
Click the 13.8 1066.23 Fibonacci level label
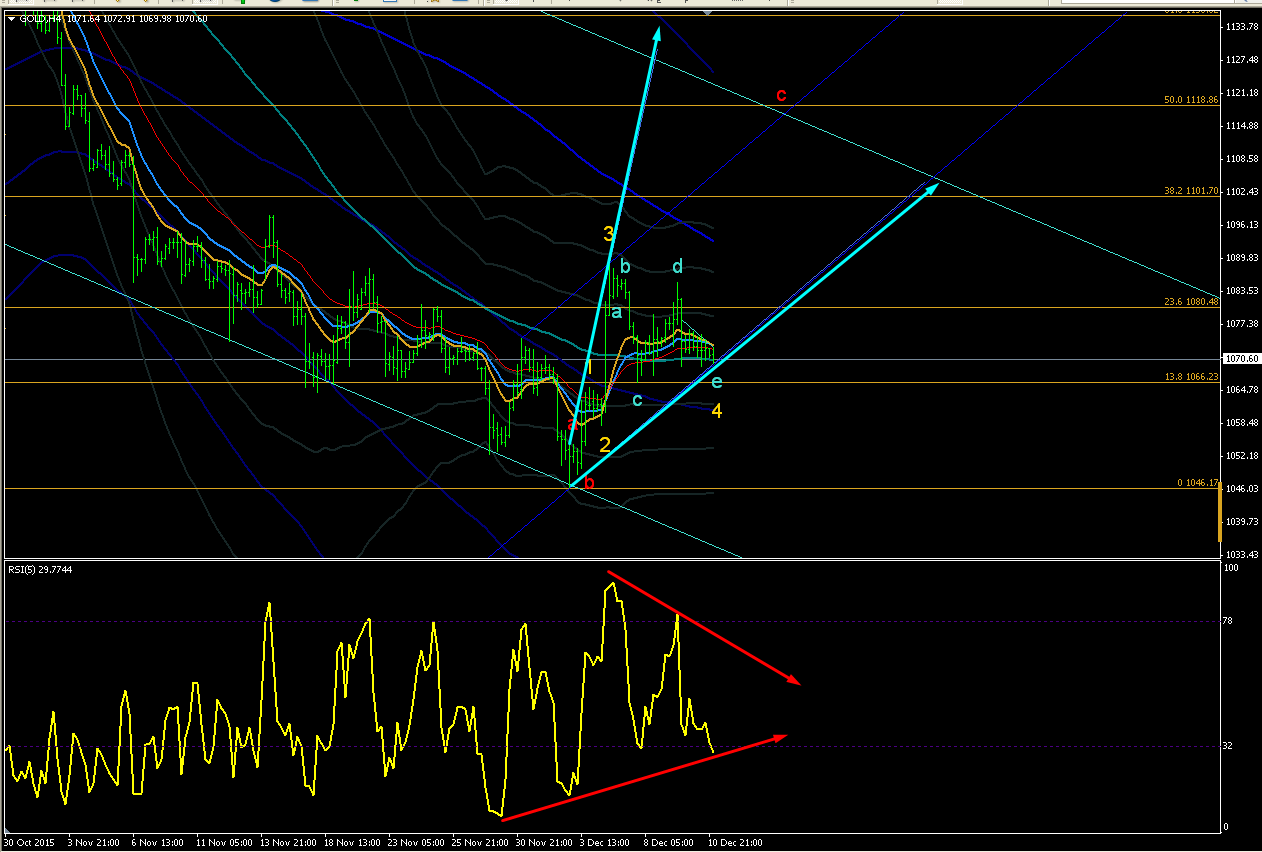coord(1191,376)
